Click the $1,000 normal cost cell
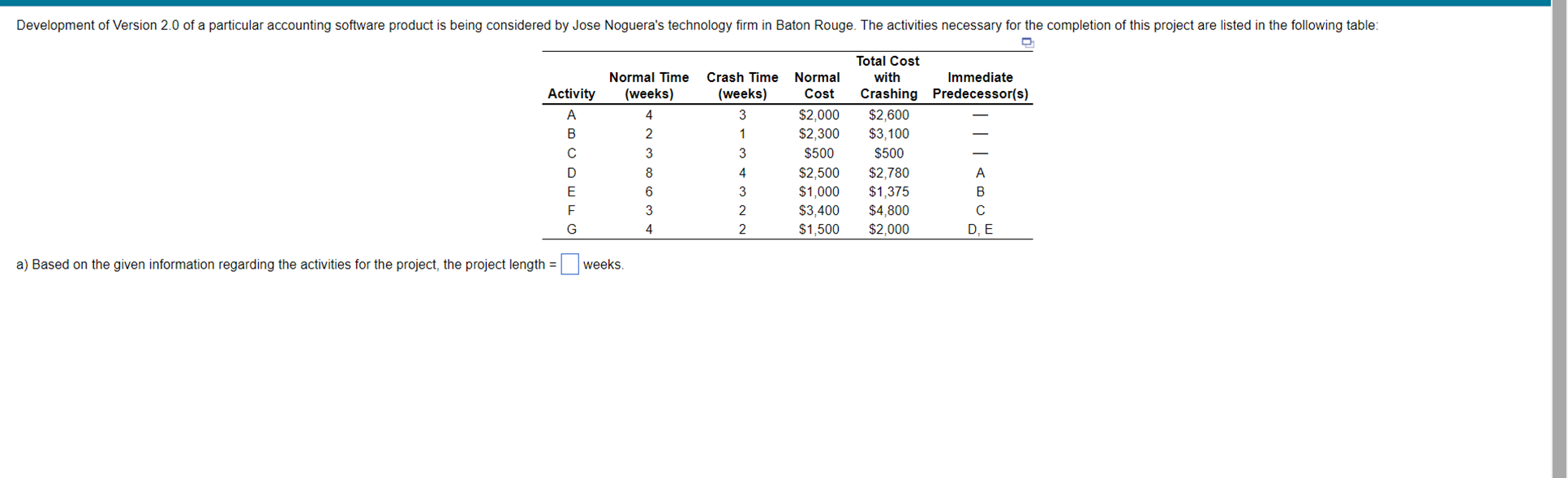This screenshot has height=478, width=1568. coord(818,192)
